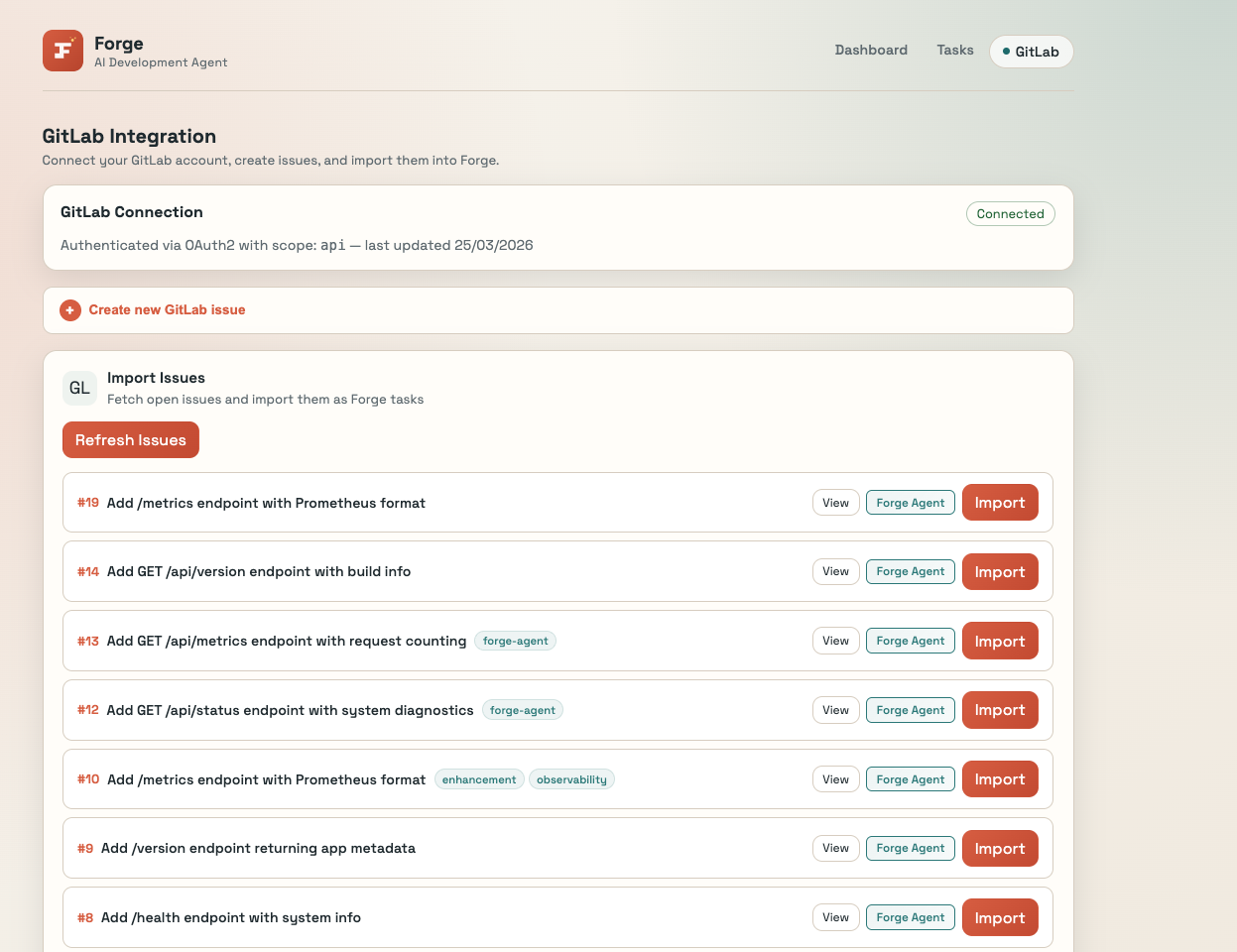Click the forge-agent label on issue #13

[516, 641]
